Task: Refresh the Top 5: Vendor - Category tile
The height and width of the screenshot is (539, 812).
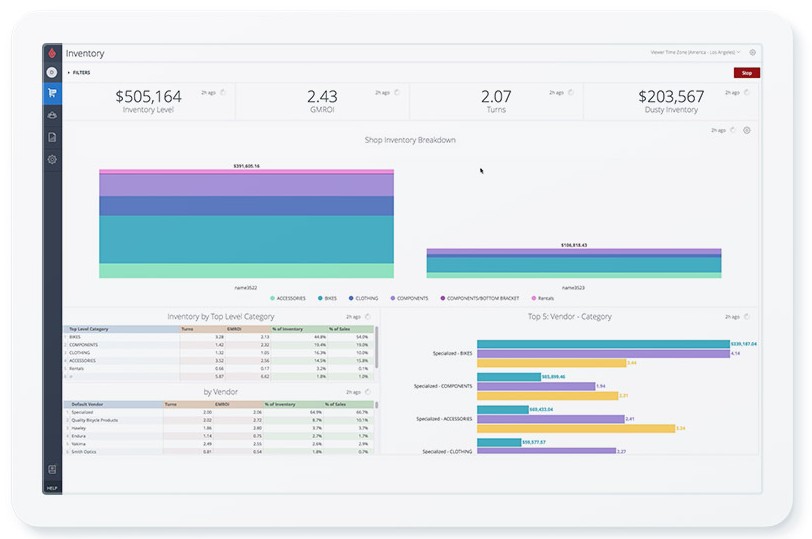Action: [747, 317]
